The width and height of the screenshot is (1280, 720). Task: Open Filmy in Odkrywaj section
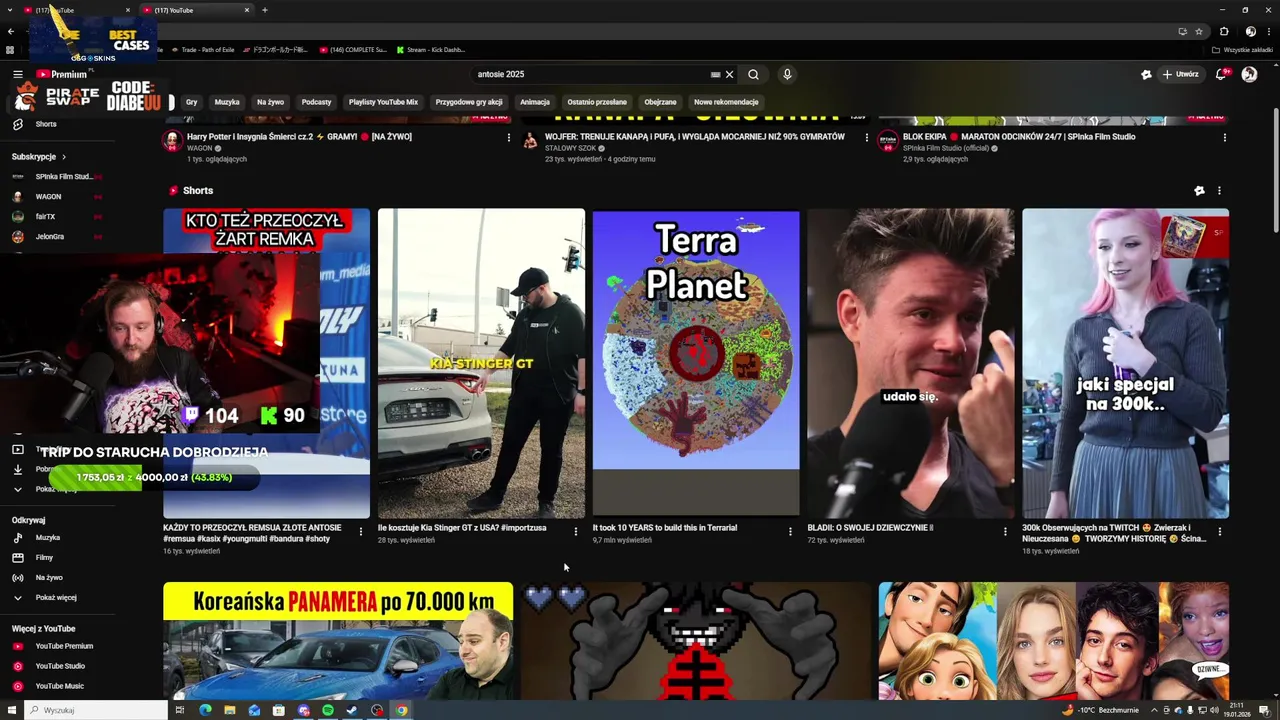[x=44, y=558]
